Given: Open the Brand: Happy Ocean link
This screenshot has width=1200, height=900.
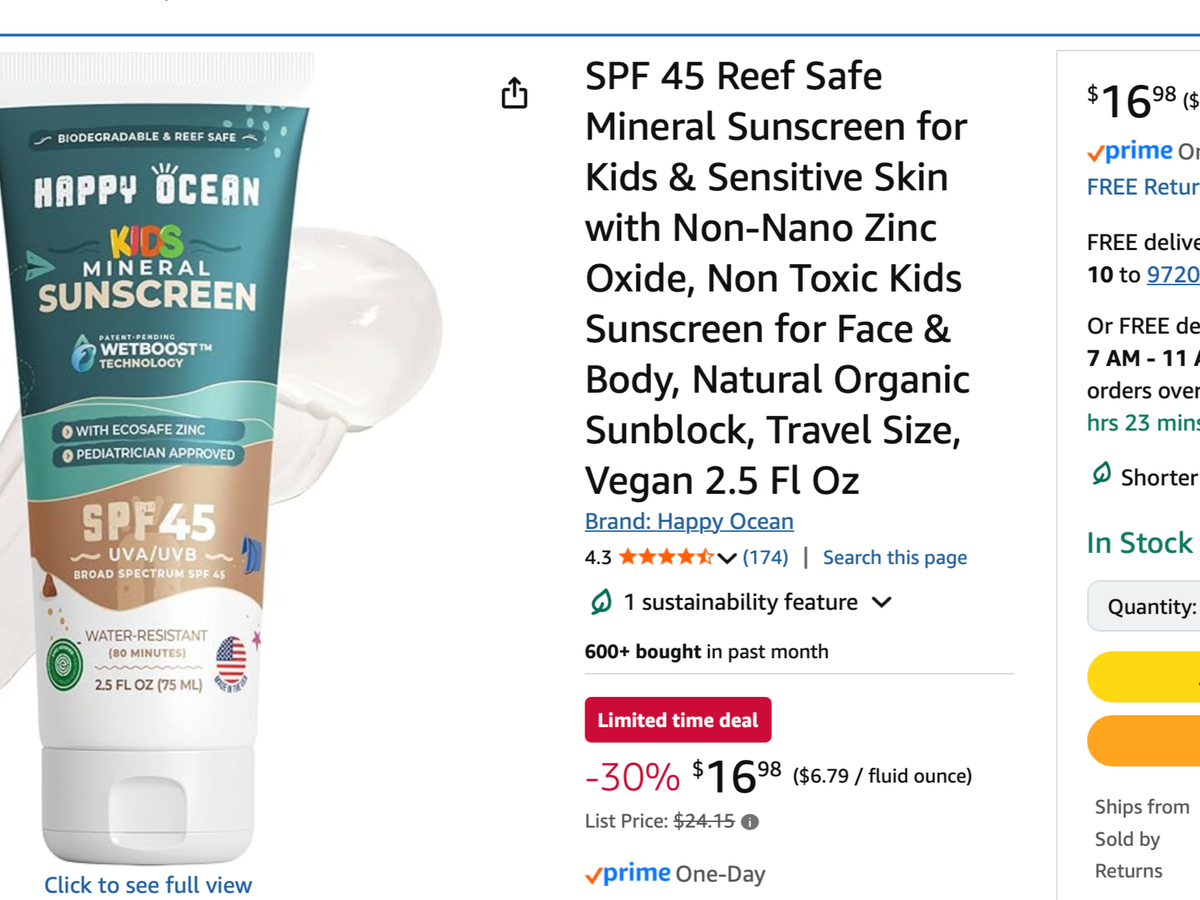Looking at the screenshot, I should (x=689, y=521).
